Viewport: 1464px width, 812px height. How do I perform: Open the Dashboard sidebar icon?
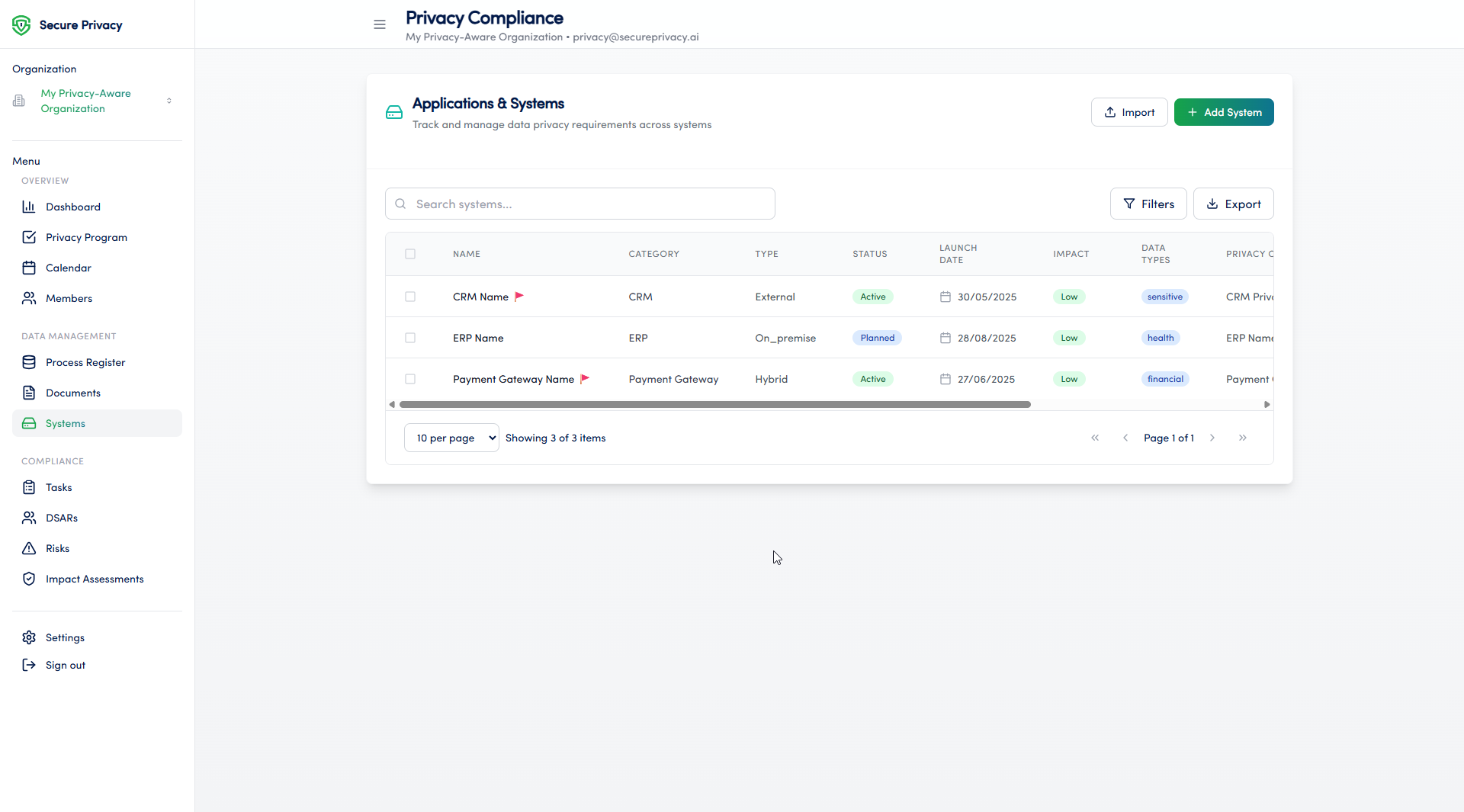point(29,207)
